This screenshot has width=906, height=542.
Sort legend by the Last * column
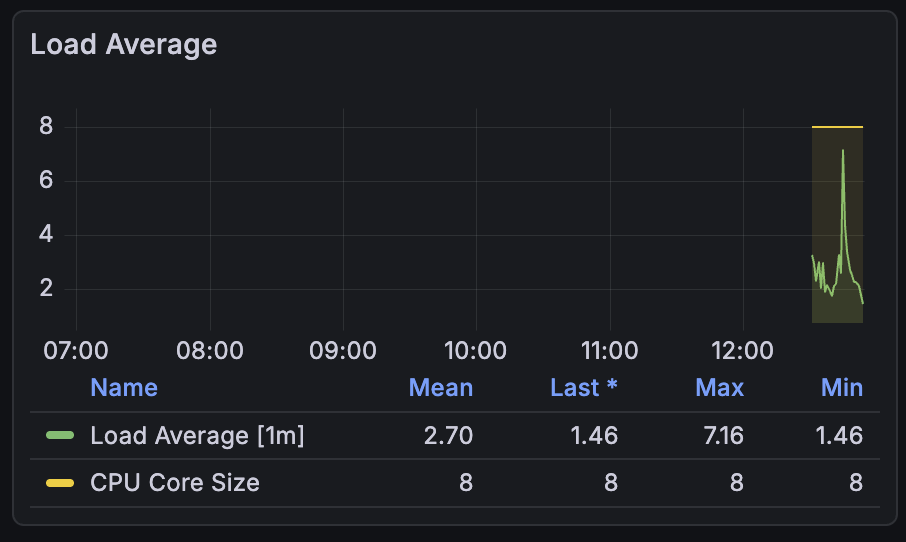pos(584,388)
